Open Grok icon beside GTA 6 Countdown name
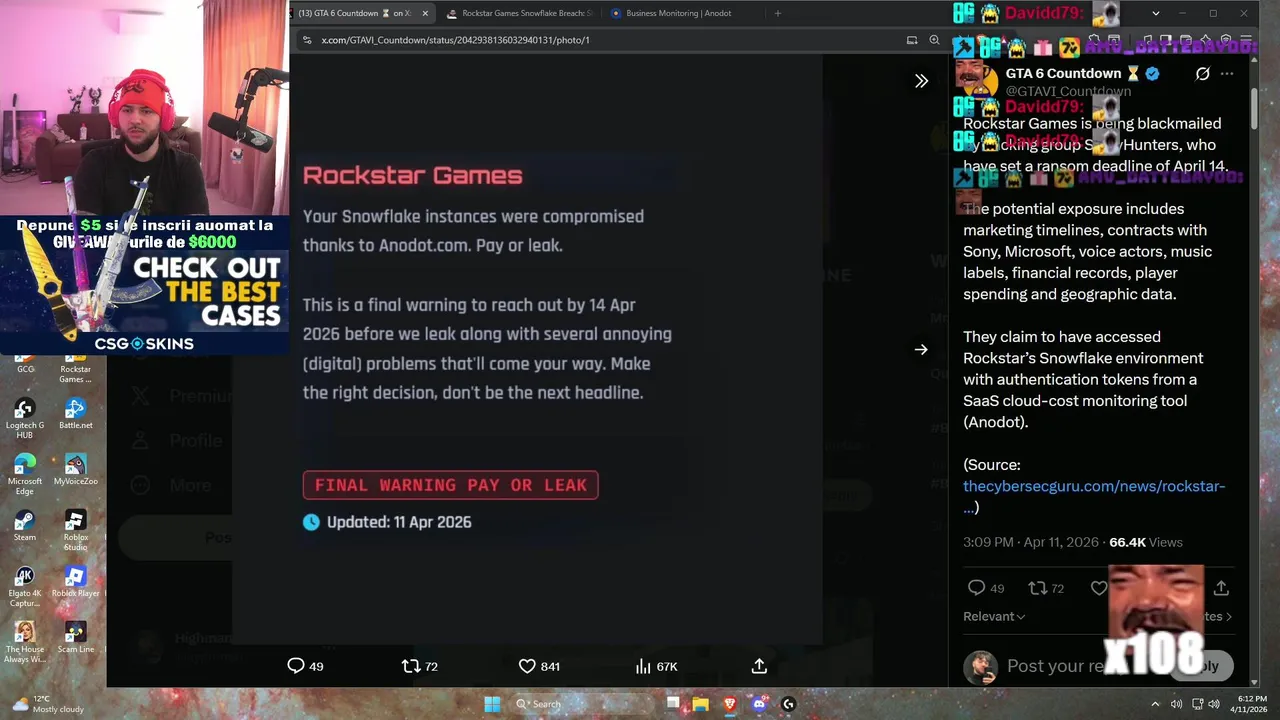This screenshot has height=720, width=1280. tap(1202, 74)
